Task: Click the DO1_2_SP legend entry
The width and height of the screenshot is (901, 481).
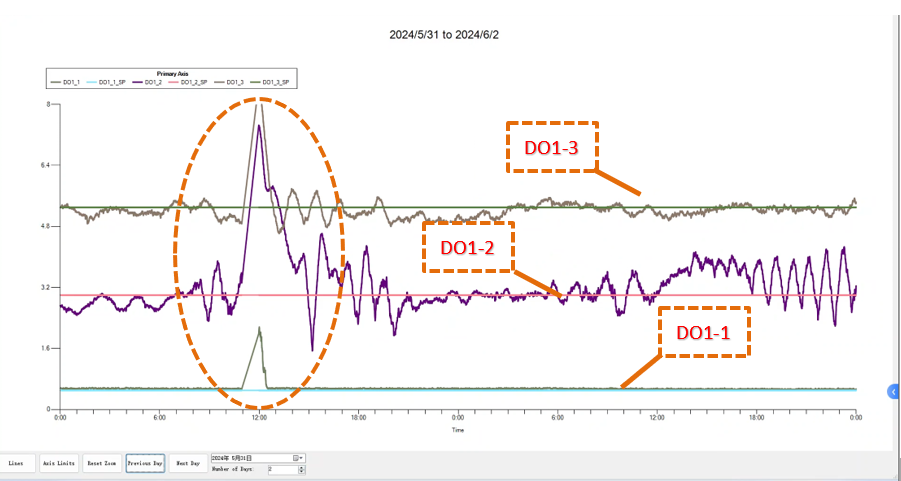Action: (x=186, y=83)
